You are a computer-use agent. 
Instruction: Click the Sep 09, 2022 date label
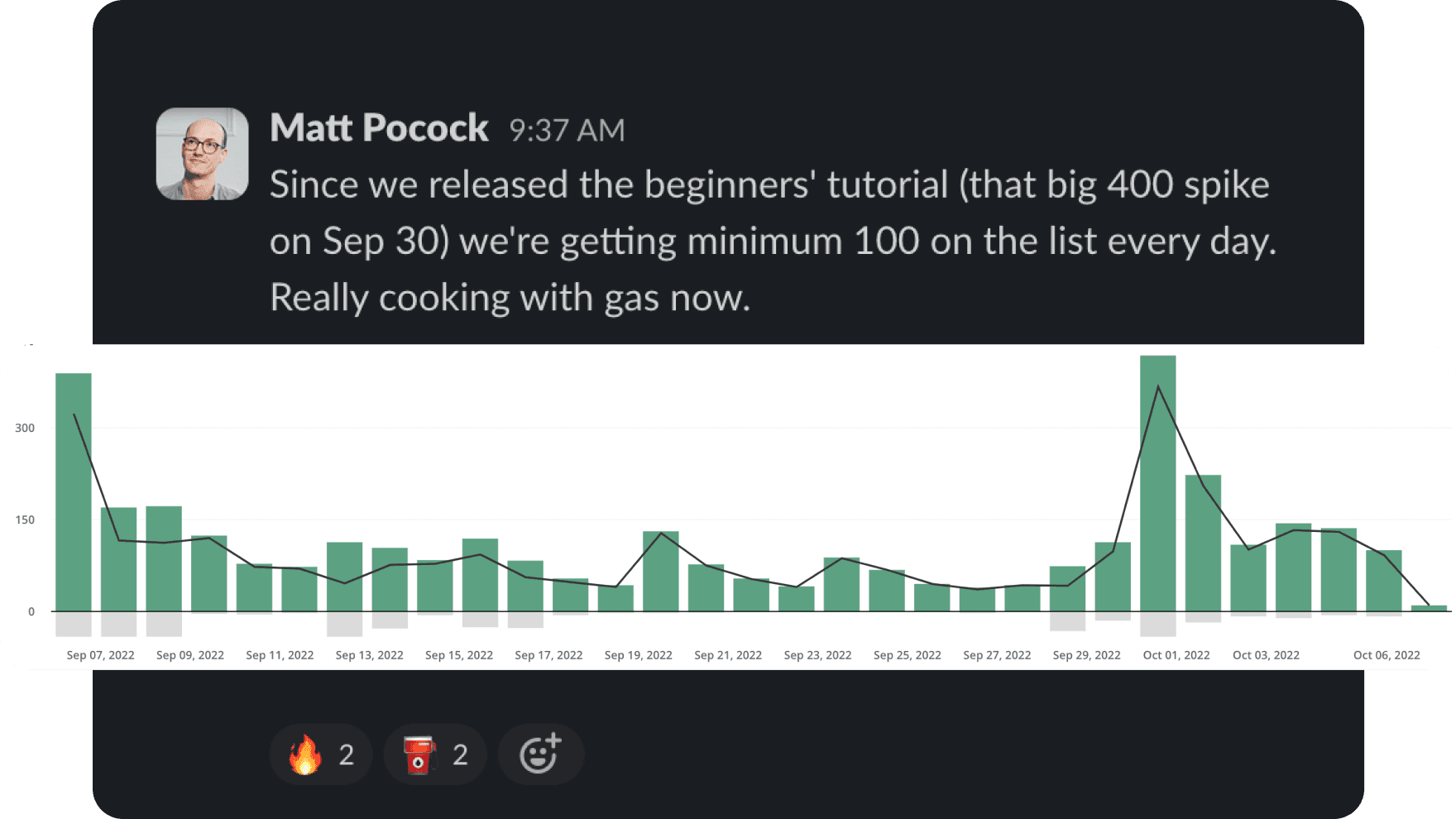[190, 655]
